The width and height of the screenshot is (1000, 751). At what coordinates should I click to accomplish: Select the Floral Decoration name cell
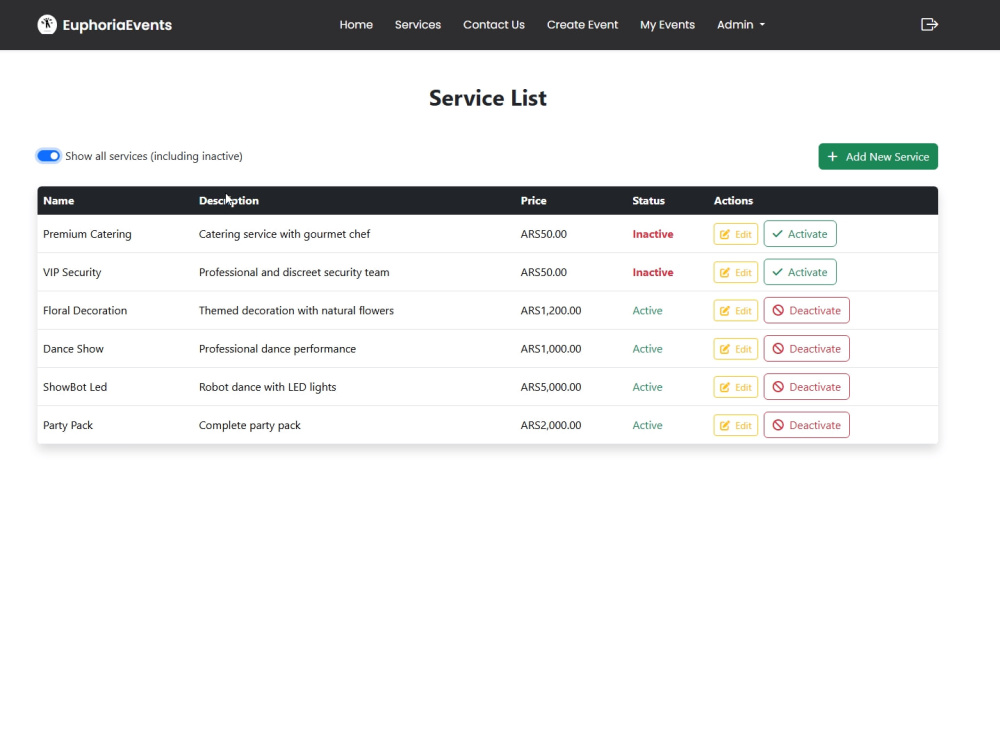click(85, 310)
